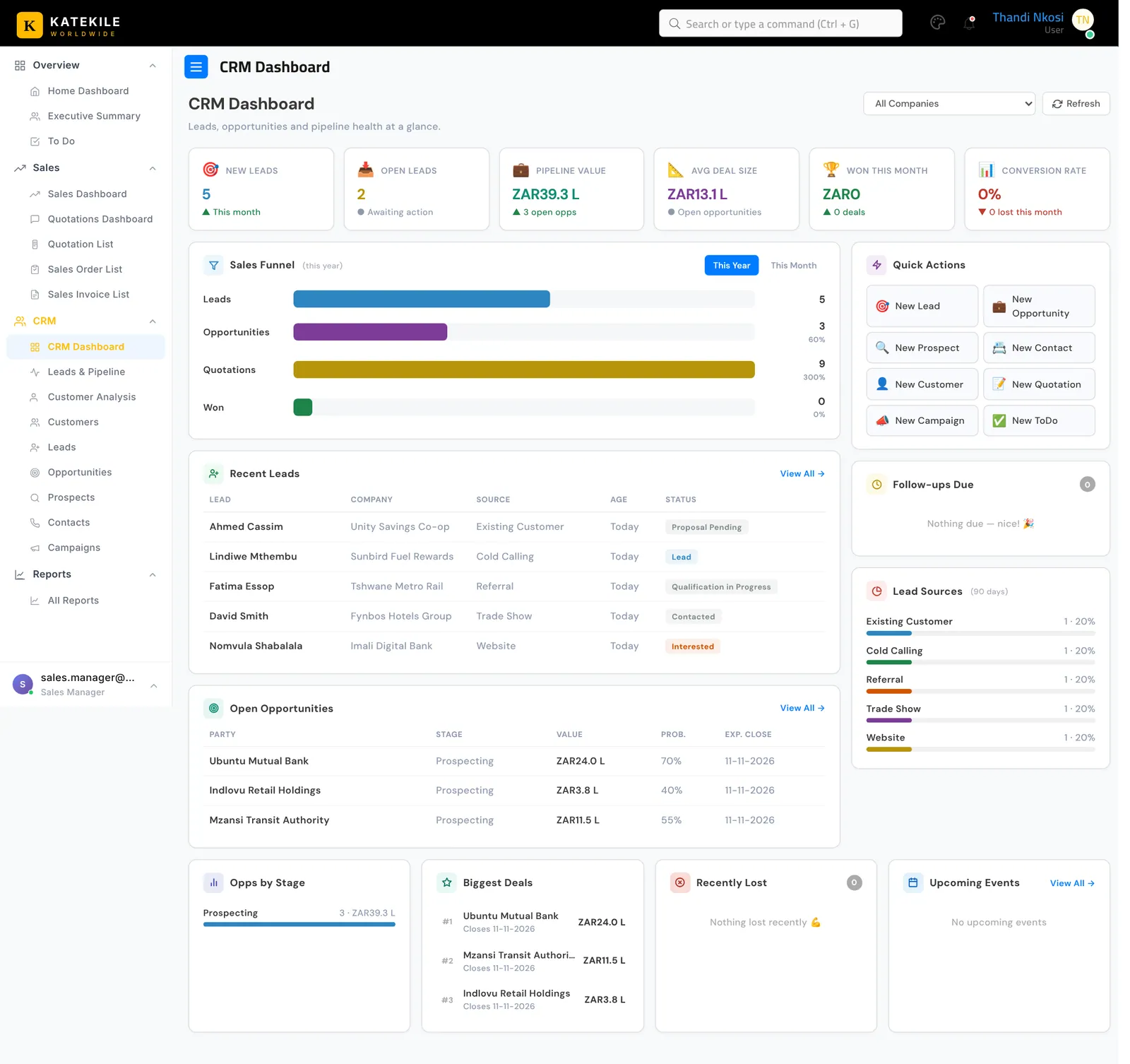This screenshot has height=1064, width=1130.
Task: Click the Recently Lost cross icon
Action: tap(680, 882)
